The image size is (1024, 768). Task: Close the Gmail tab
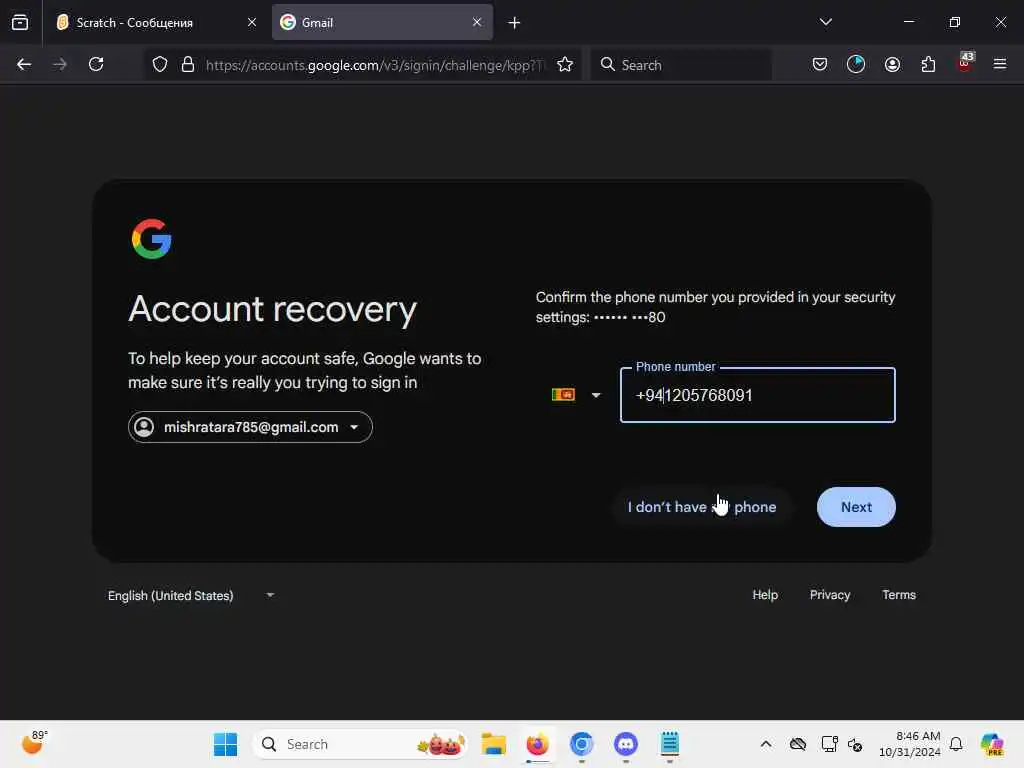pyautogui.click(x=477, y=22)
